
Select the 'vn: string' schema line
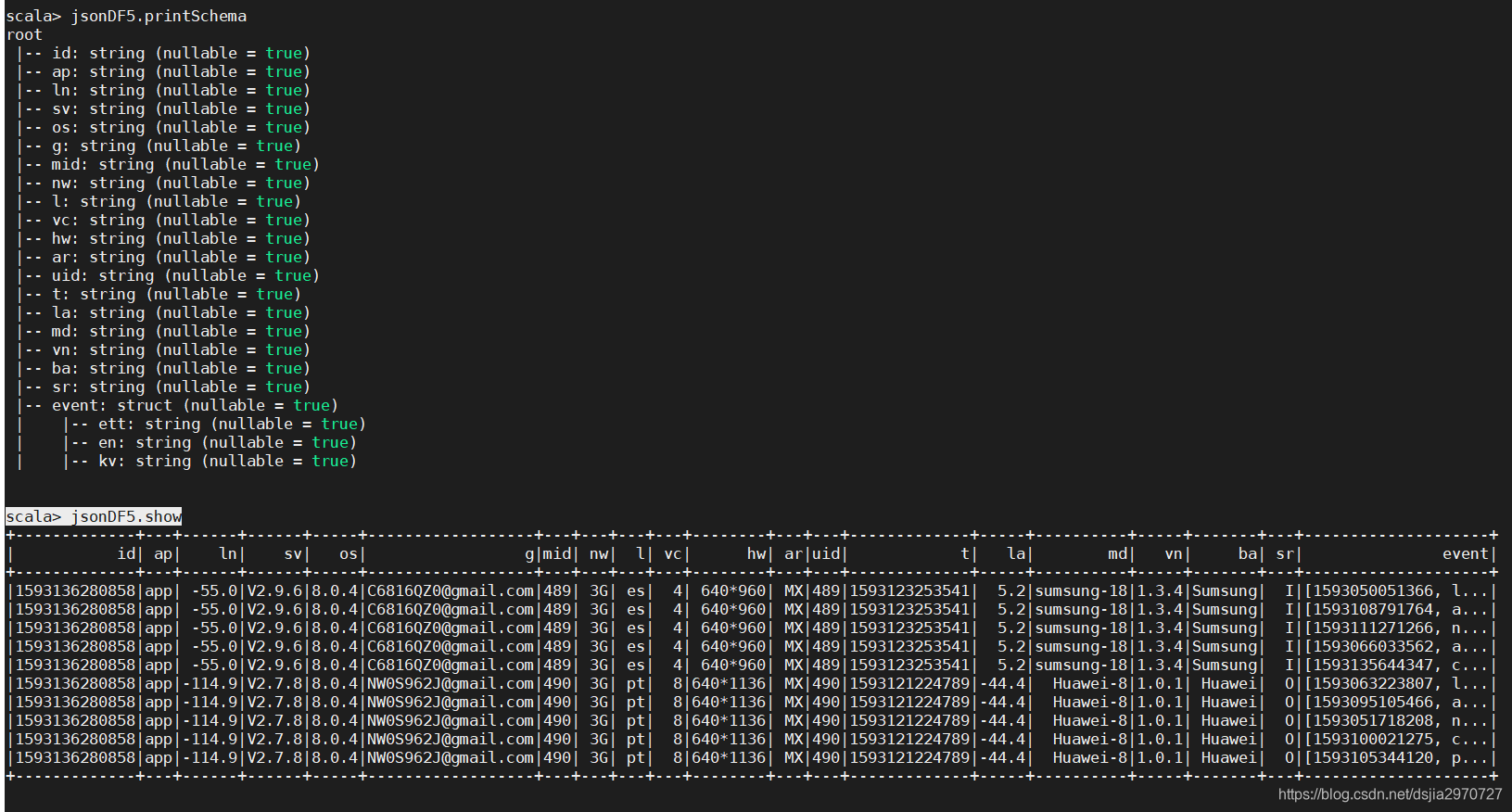click(162, 349)
